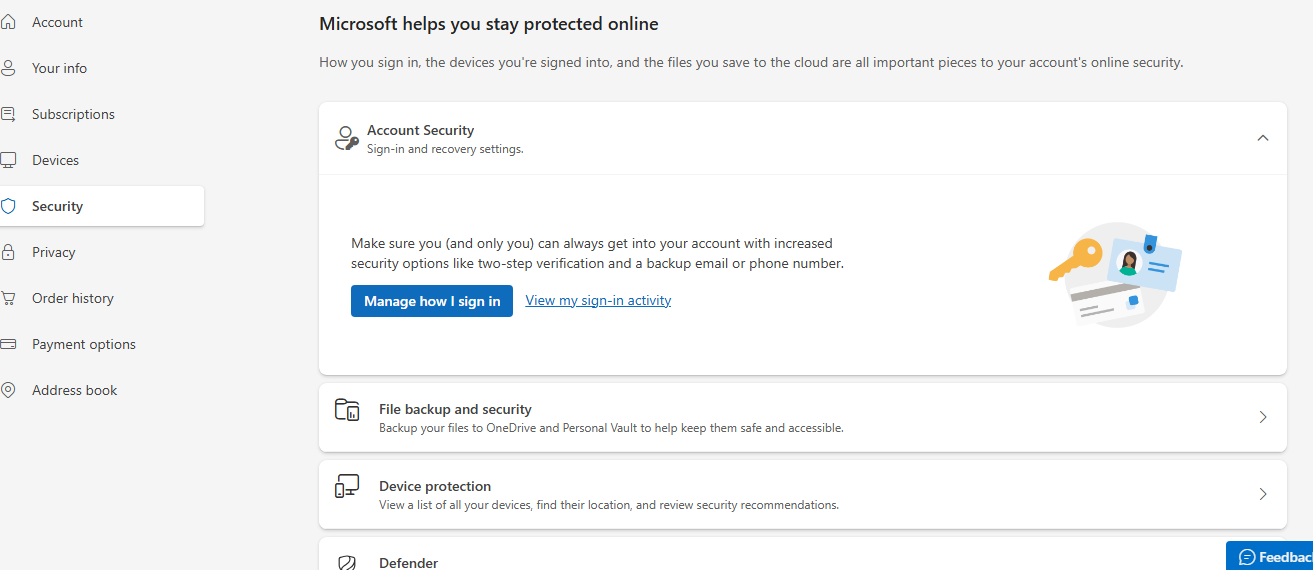Open the Account menu item
This screenshot has width=1313, height=570.
(x=57, y=22)
